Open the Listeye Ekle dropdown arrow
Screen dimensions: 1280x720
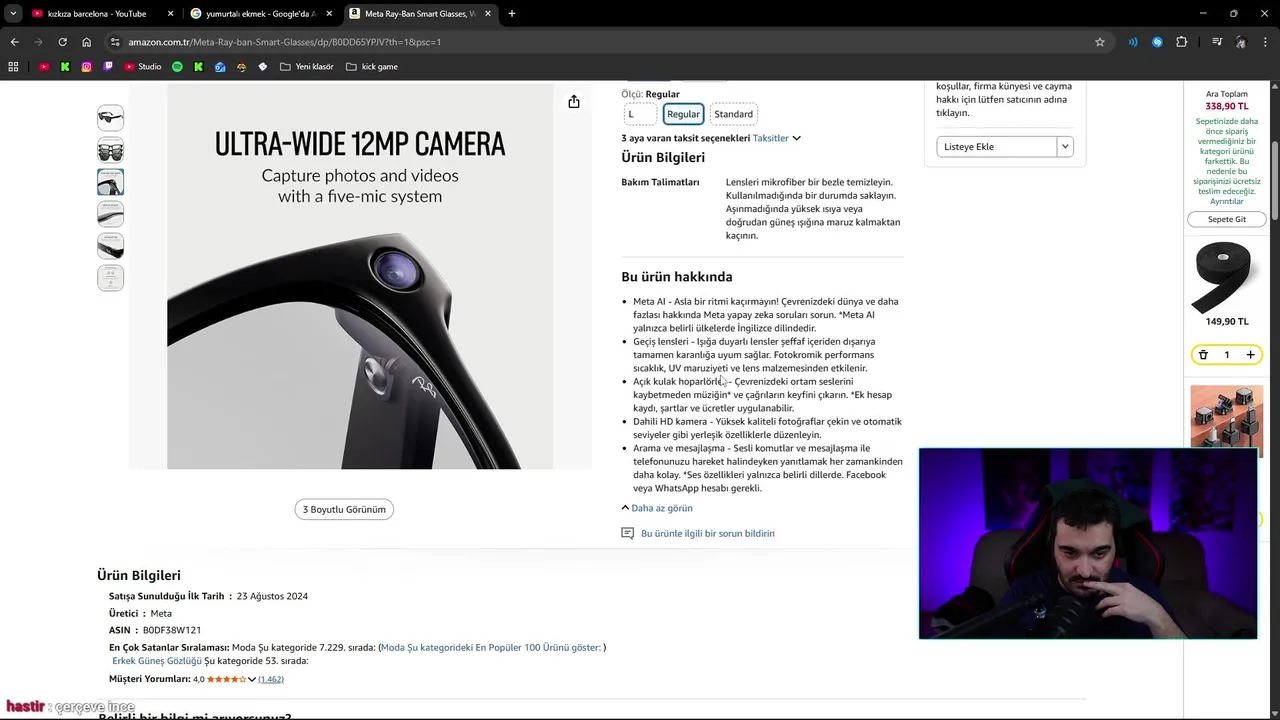[1065, 146]
